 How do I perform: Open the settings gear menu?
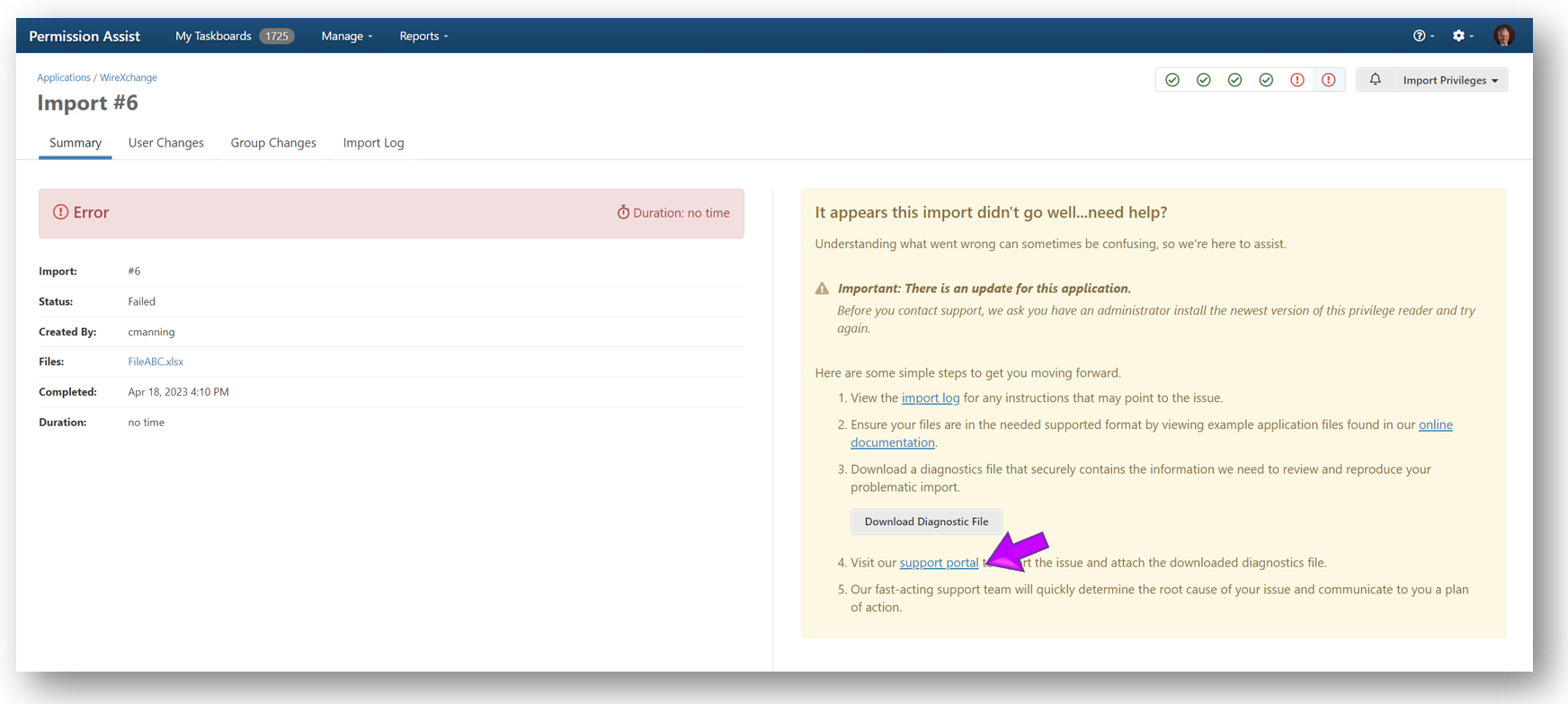point(1462,36)
